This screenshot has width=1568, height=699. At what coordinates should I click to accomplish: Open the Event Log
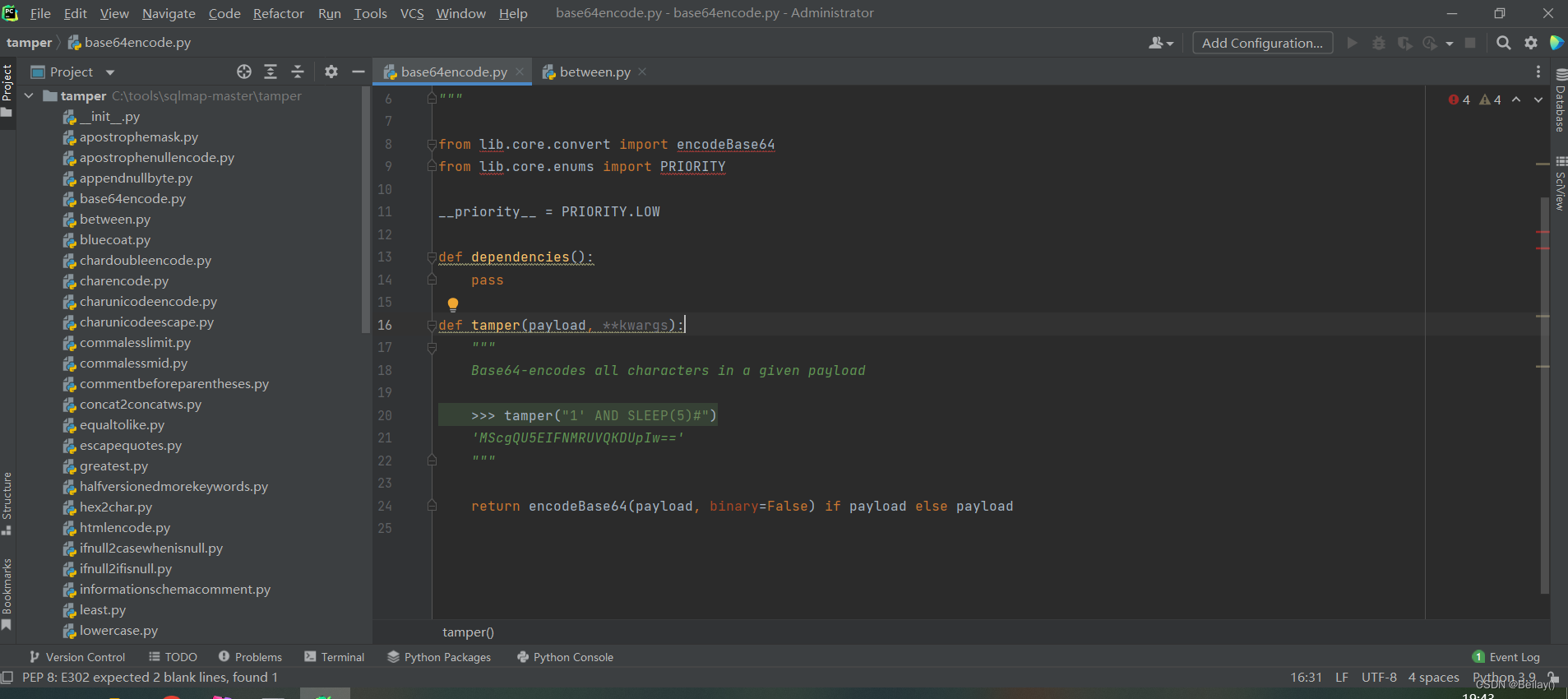(1506, 657)
